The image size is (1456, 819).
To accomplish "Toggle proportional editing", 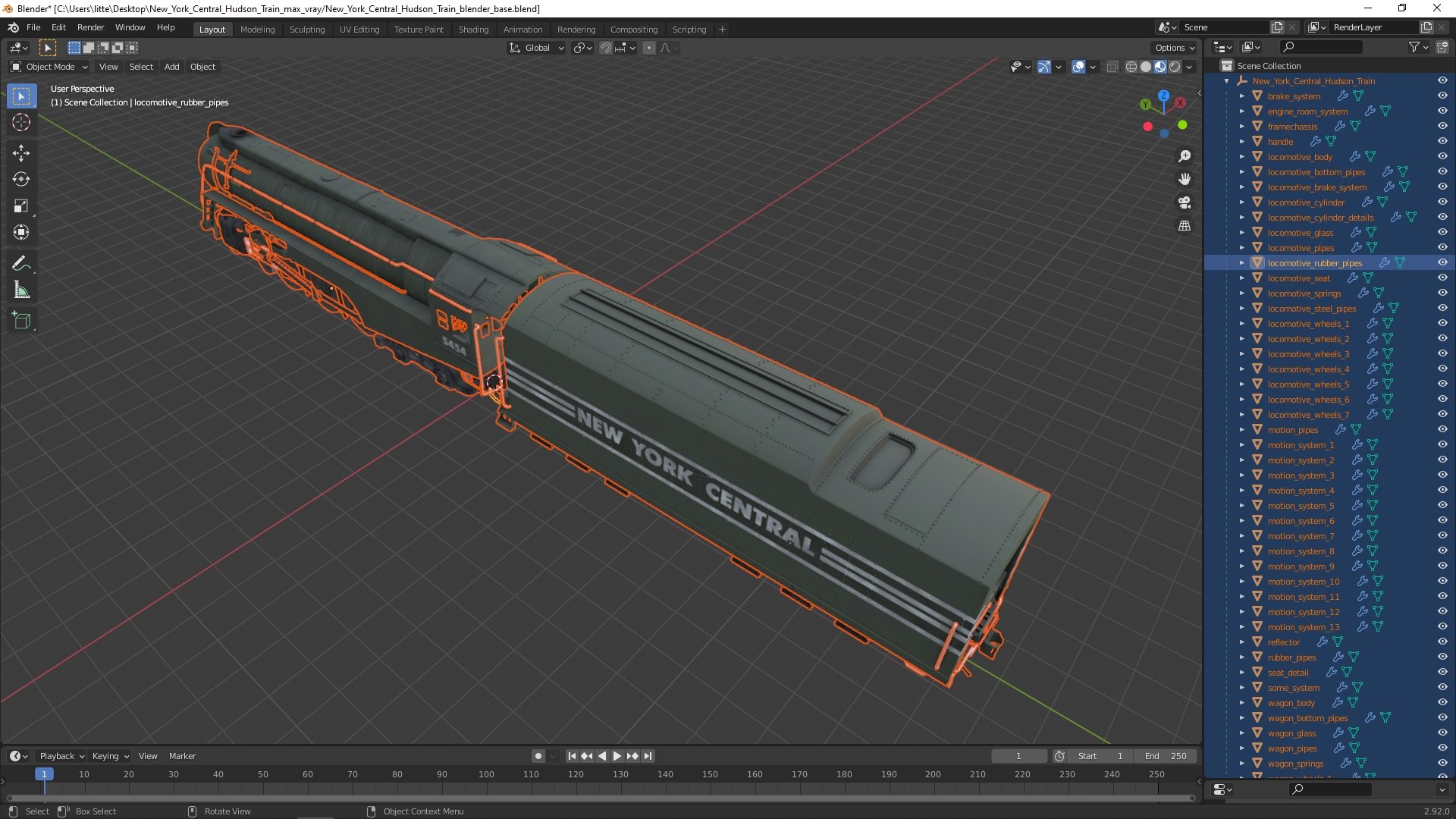I will [x=649, y=48].
